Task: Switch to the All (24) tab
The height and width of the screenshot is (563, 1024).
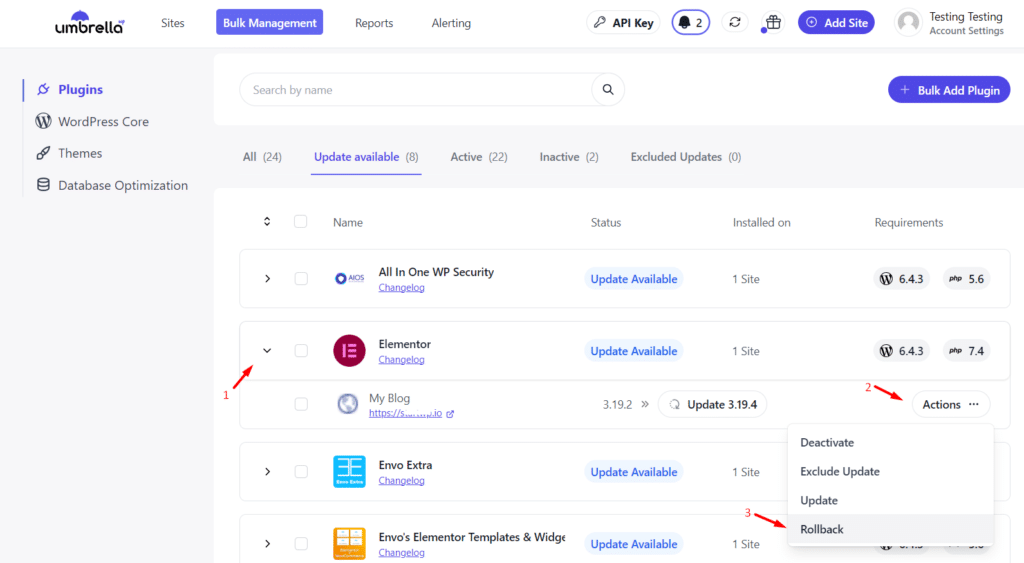Action: (x=262, y=157)
